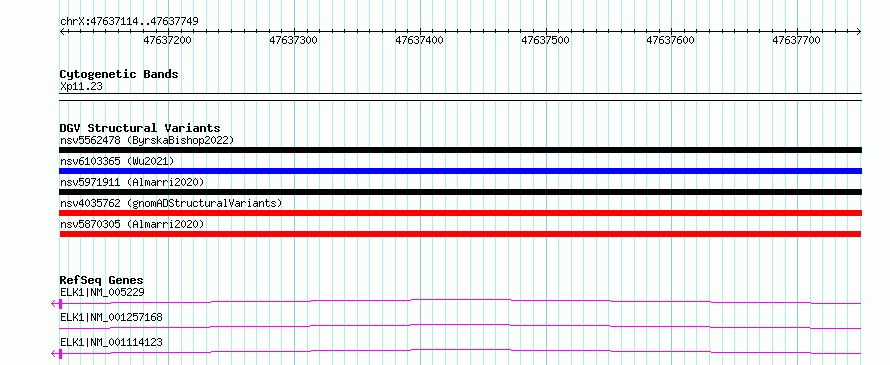Screen dimensions: 890x365
Task: Select the chrX:47637114..47637749 region label
Action: tap(129, 21)
